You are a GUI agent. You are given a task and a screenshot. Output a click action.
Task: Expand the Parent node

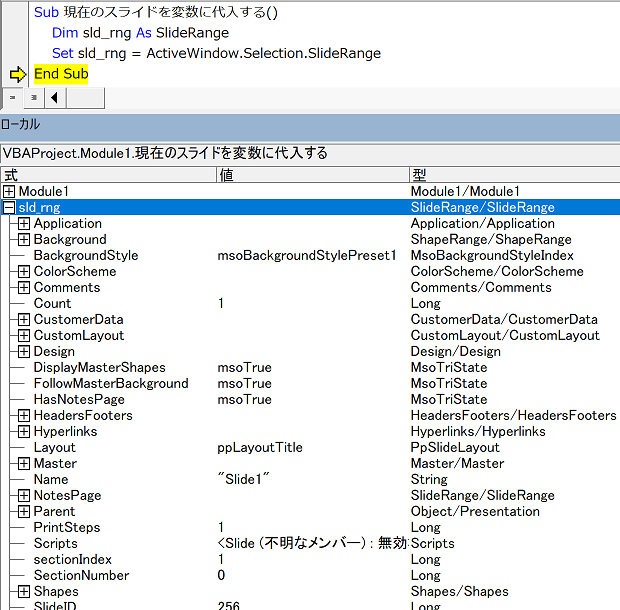tap(24, 511)
